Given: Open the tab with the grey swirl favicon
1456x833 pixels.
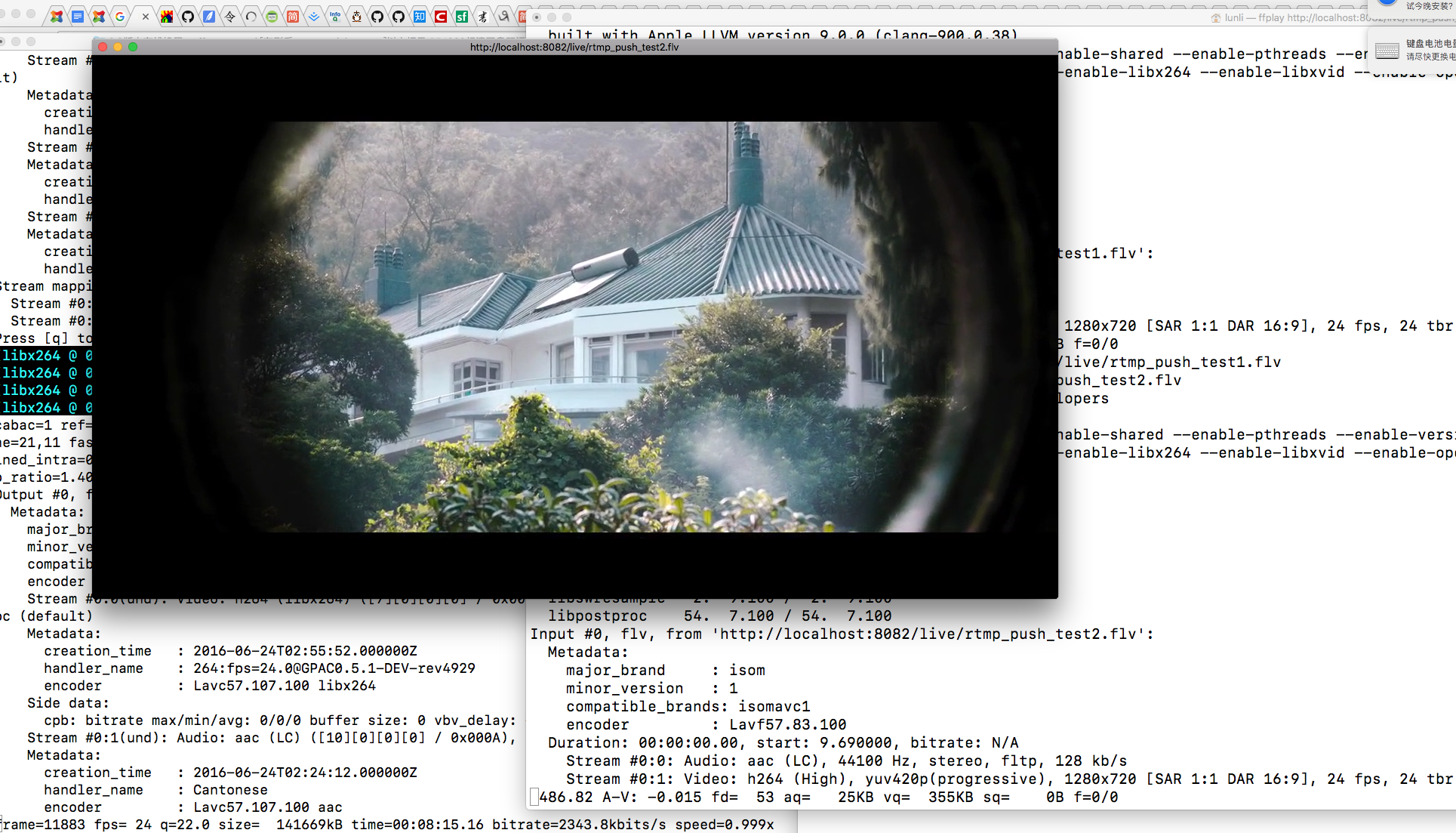Looking at the screenshot, I should [504, 16].
